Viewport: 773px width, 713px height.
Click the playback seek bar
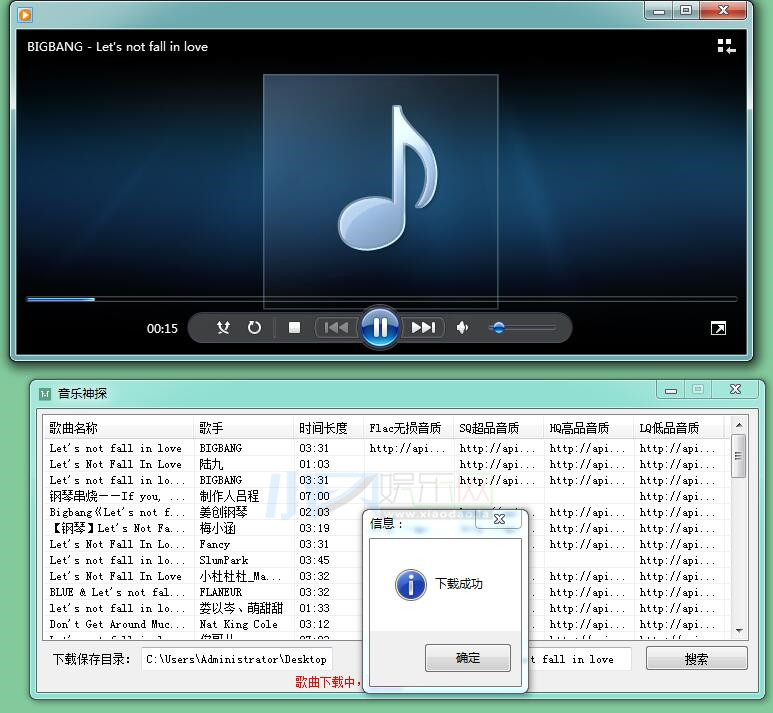[382, 299]
